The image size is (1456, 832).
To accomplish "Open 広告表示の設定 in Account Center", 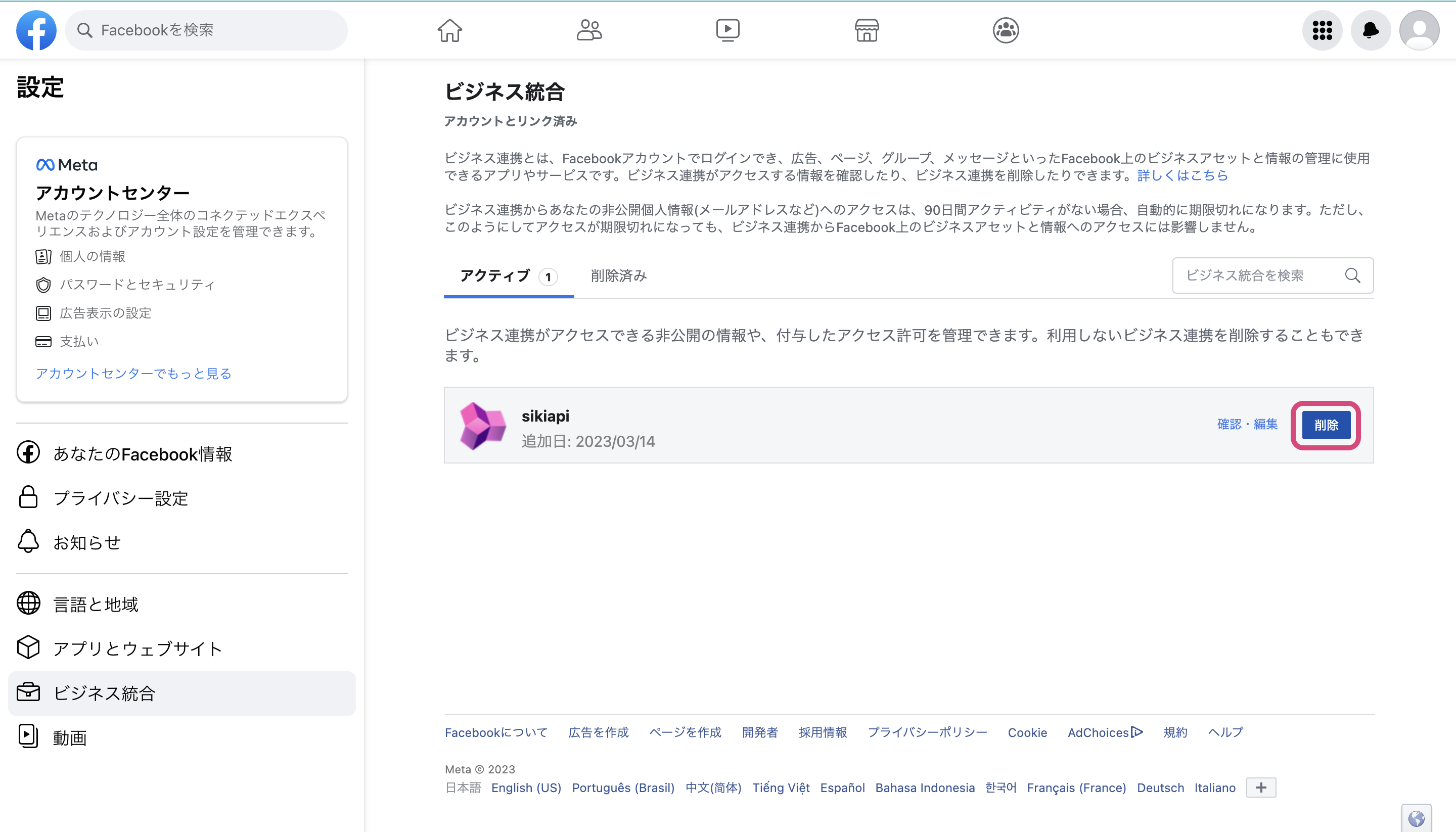I will click(93, 313).
